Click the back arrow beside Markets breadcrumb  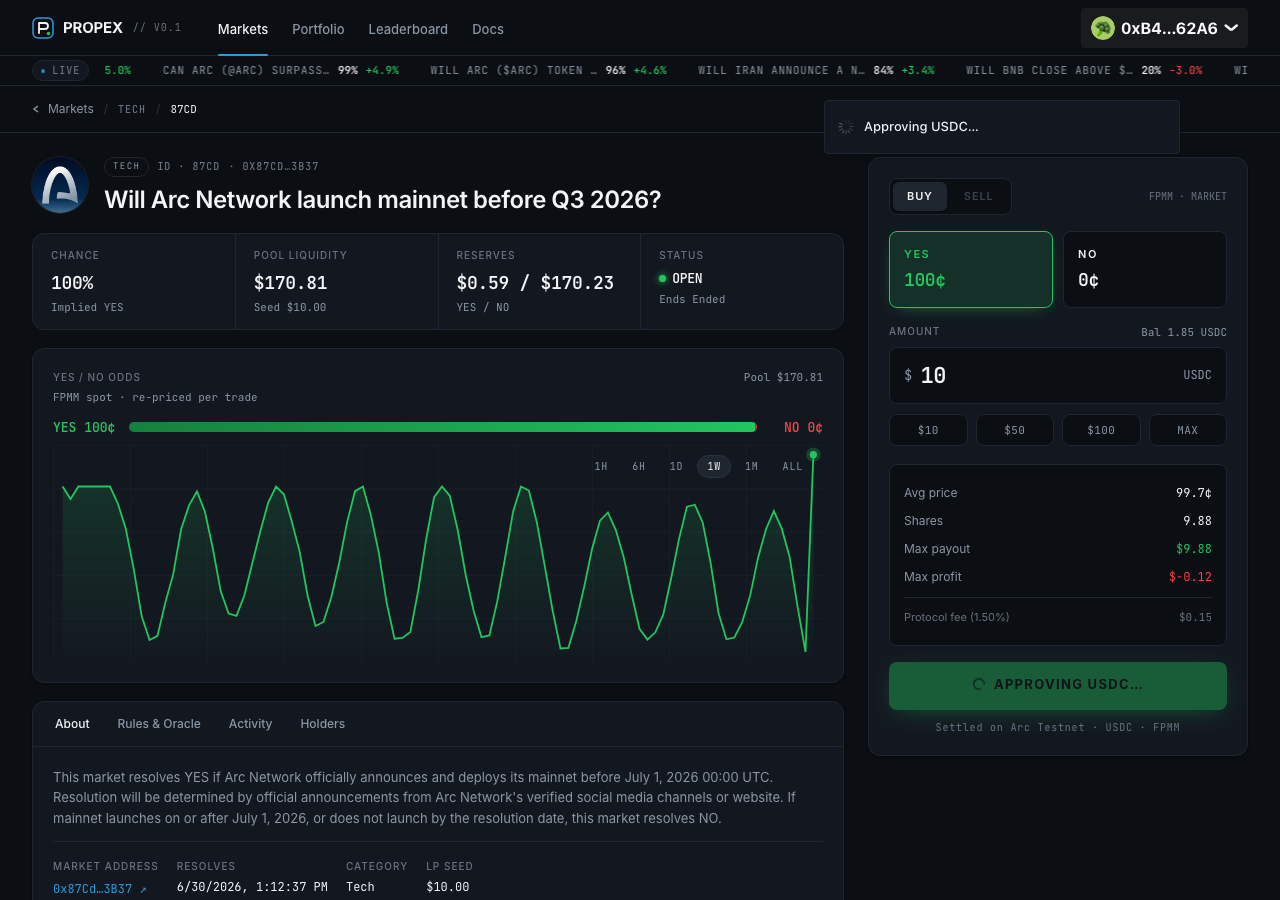(x=36, y=109)
